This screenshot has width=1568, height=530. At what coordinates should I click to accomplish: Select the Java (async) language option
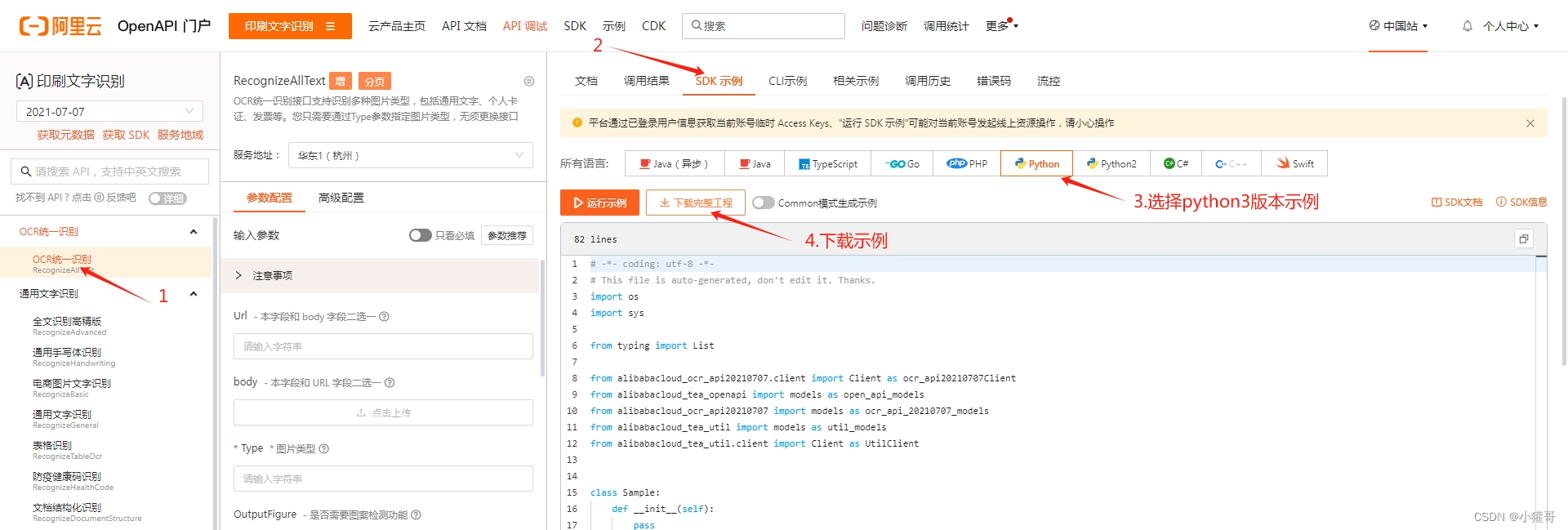coord(675,163)
